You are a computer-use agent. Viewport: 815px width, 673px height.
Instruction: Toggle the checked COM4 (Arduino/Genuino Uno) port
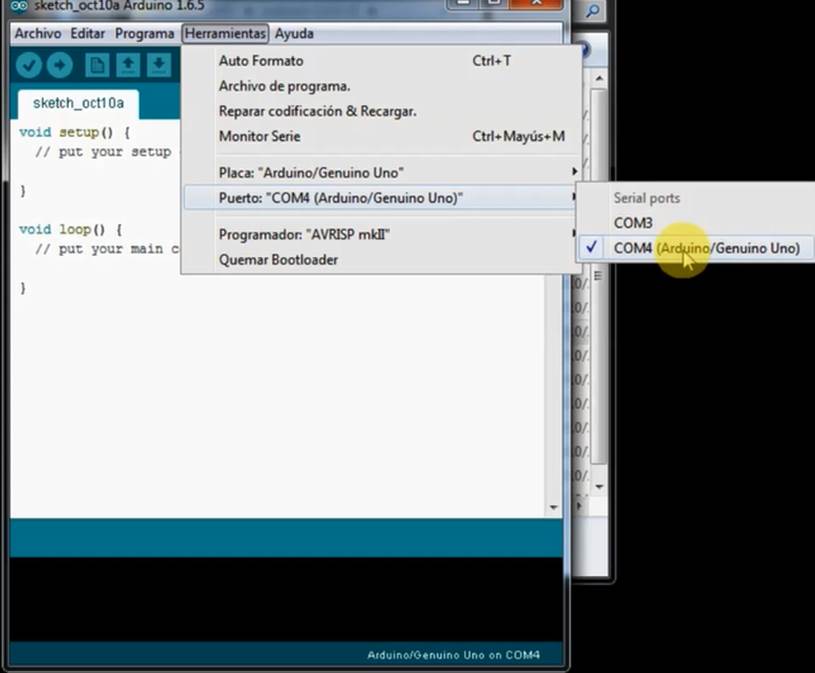pos(696,248)
